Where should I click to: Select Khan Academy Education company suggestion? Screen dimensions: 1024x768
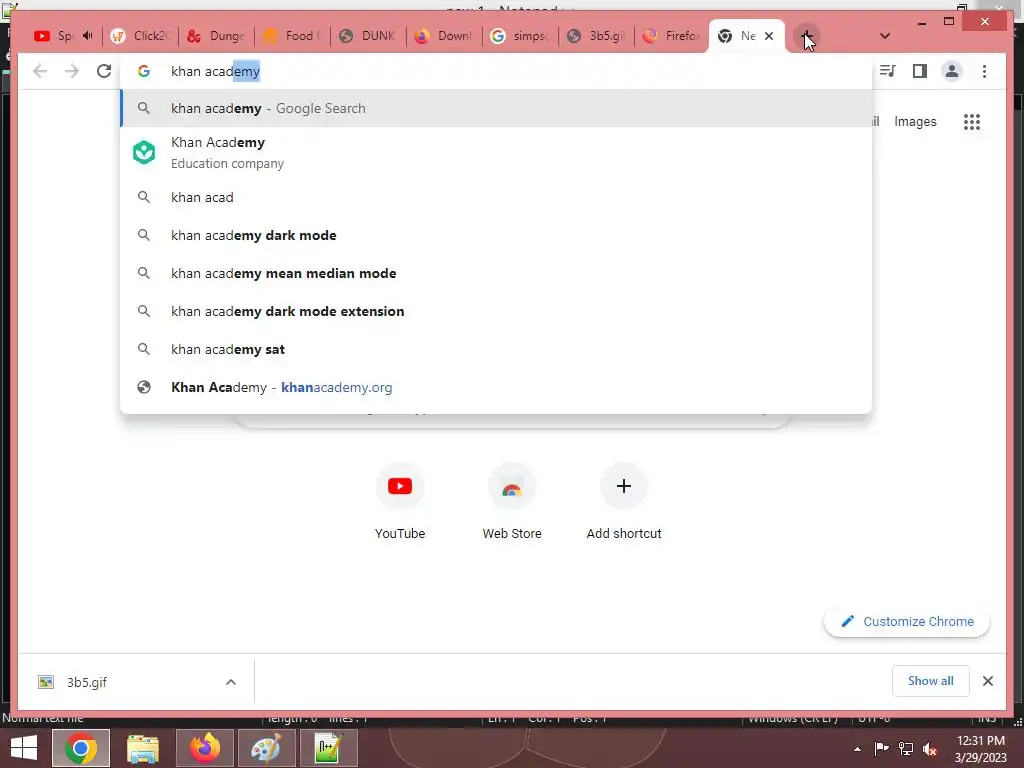[x=496, y=153]
